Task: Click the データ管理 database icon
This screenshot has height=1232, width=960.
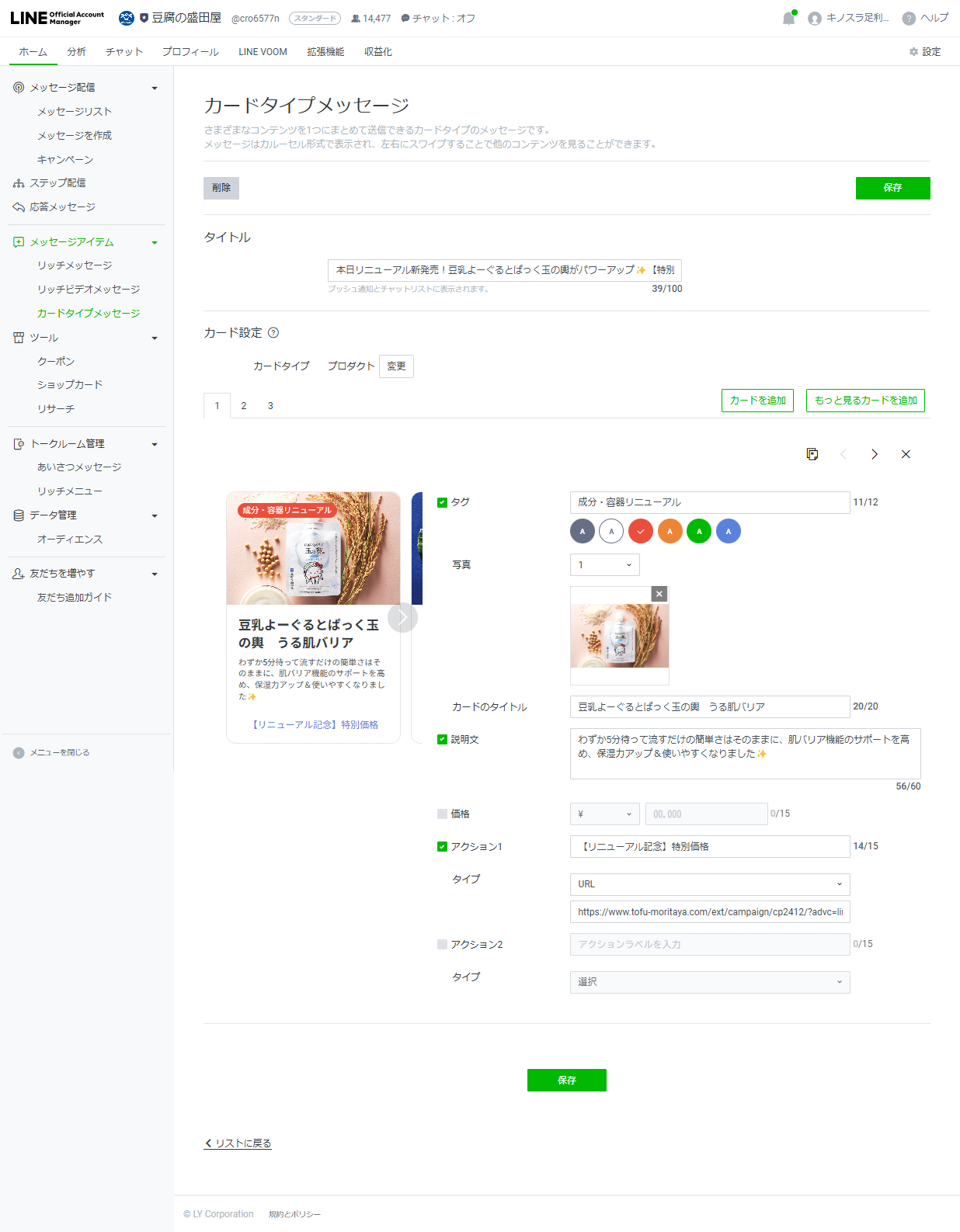Action: click(x=19, y=515)
